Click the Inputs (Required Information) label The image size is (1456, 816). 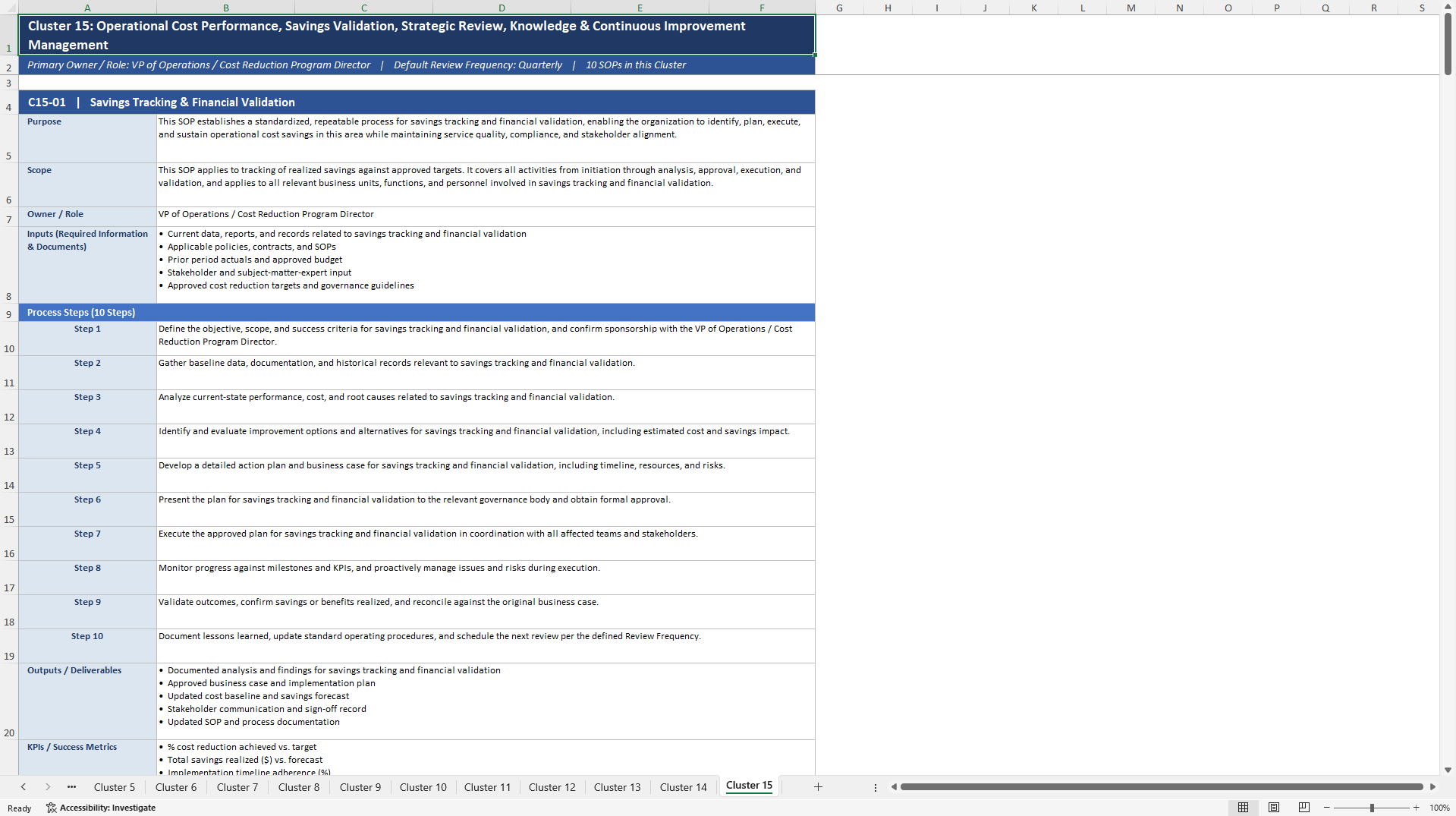(87, 265)
